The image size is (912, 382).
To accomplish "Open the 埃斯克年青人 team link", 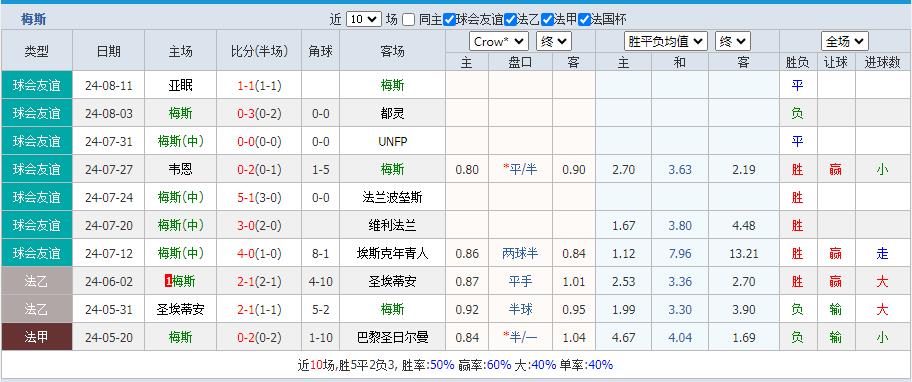I will [393, 253].
